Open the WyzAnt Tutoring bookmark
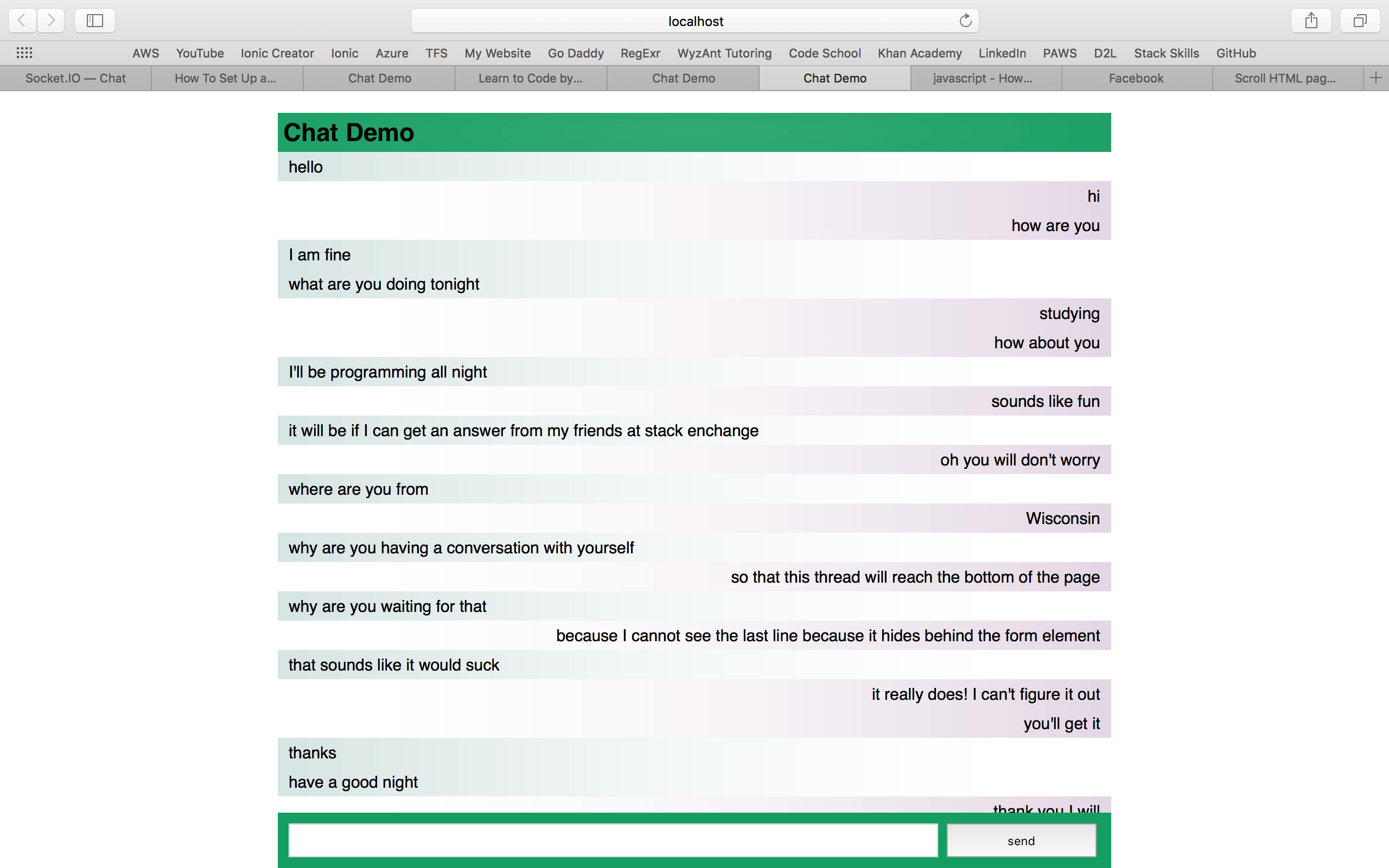This screenshot has height=868, width=1389. (x=724, y=53)
